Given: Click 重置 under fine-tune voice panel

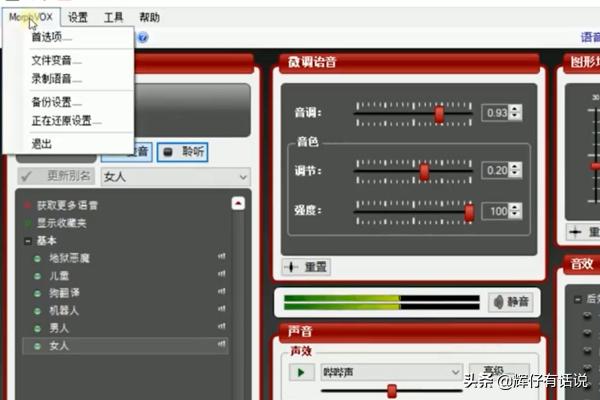Looking at the screenshot, I should 307,267.
